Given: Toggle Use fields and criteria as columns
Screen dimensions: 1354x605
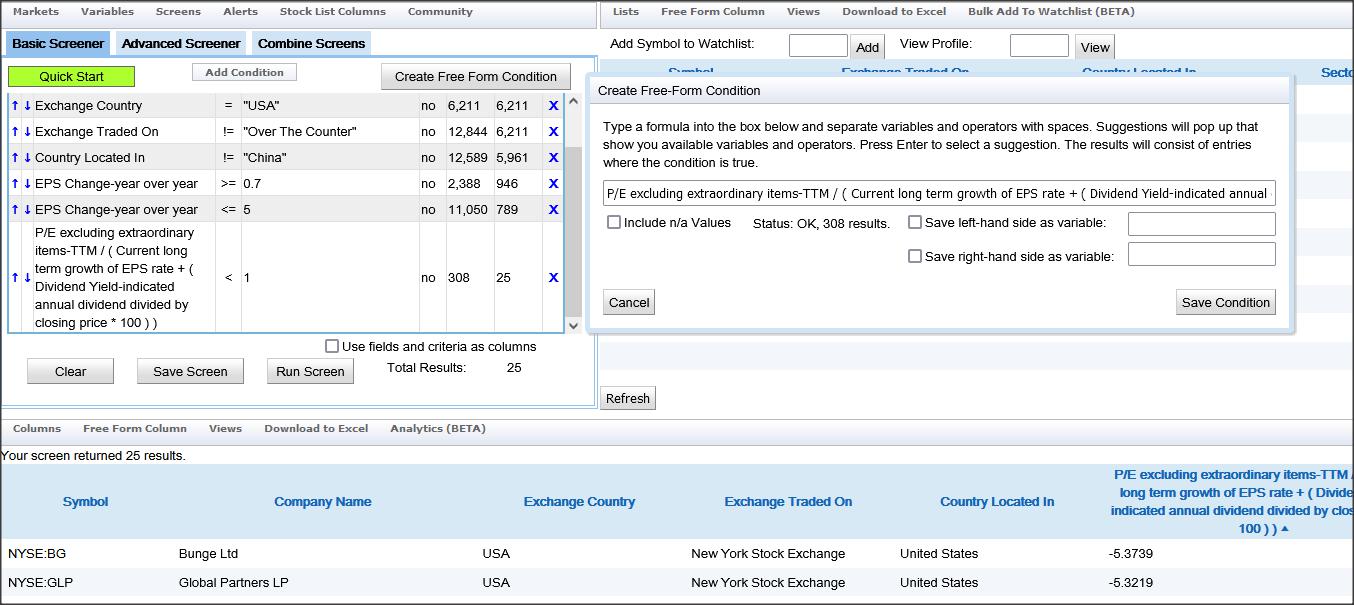Looking at the screenshot, I should [x=332, y=346].
